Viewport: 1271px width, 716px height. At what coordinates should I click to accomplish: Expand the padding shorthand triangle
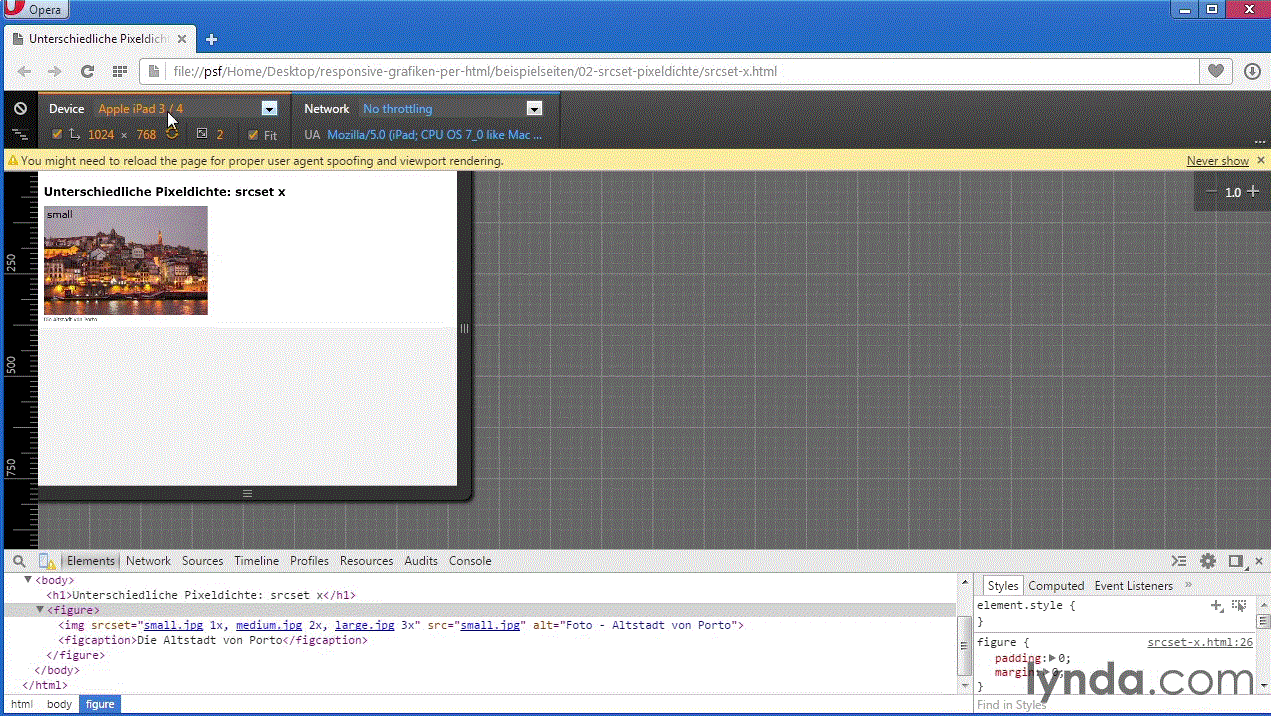1052,658
